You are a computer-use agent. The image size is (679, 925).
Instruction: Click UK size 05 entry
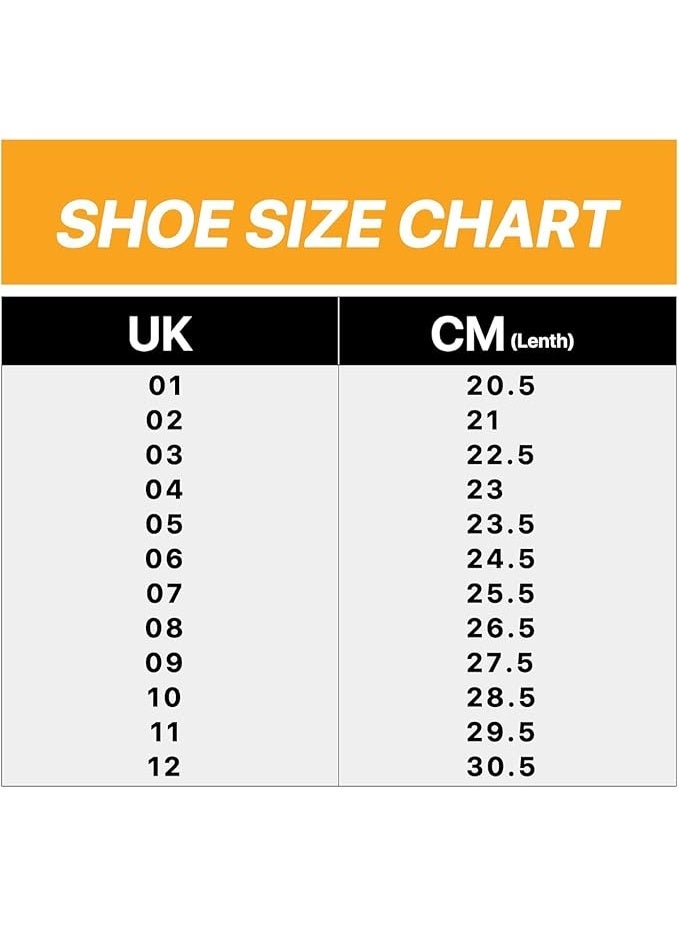tap(165, 524)
